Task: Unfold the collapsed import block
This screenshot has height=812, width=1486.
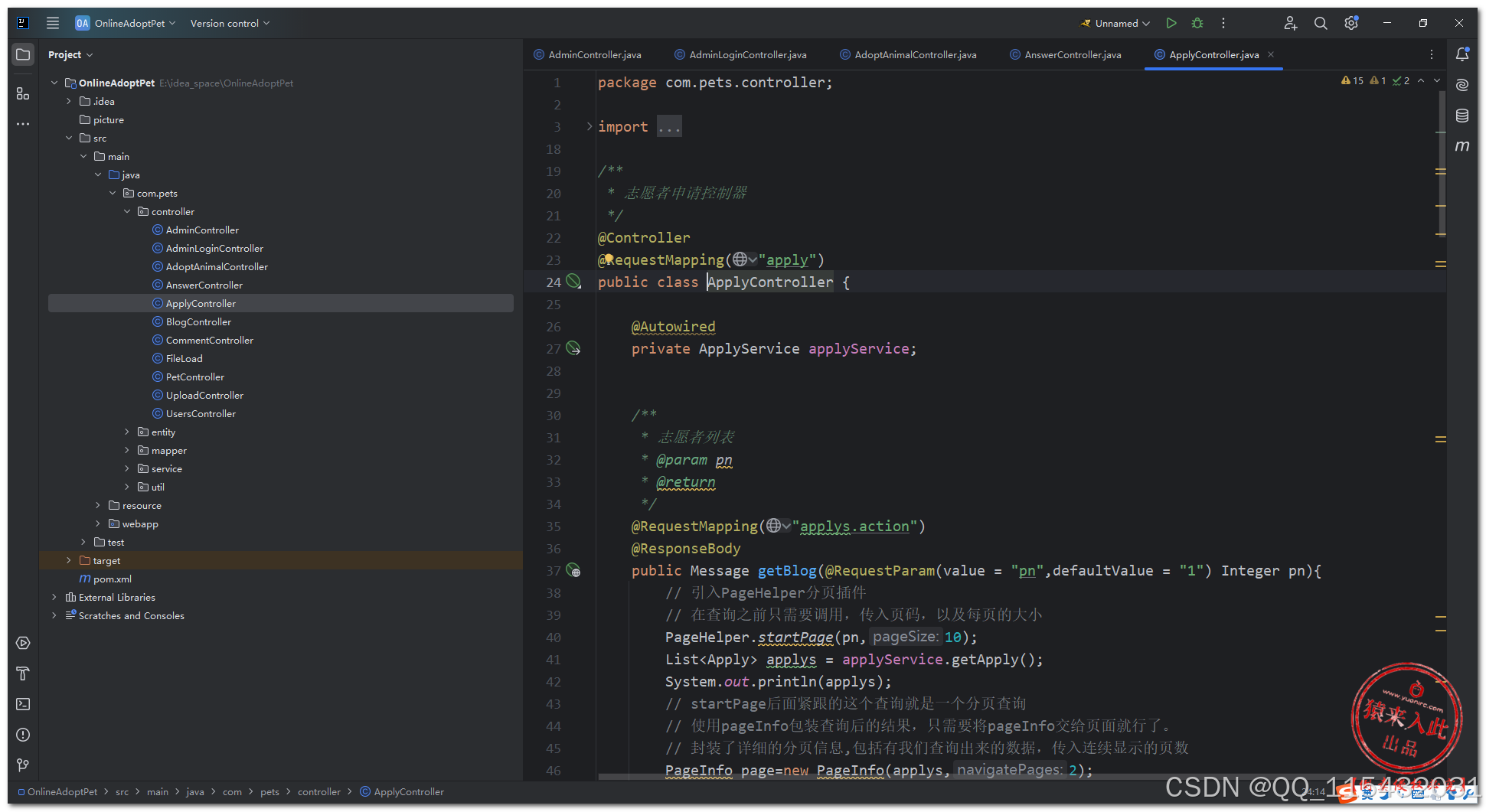Action: pos(589,126)
